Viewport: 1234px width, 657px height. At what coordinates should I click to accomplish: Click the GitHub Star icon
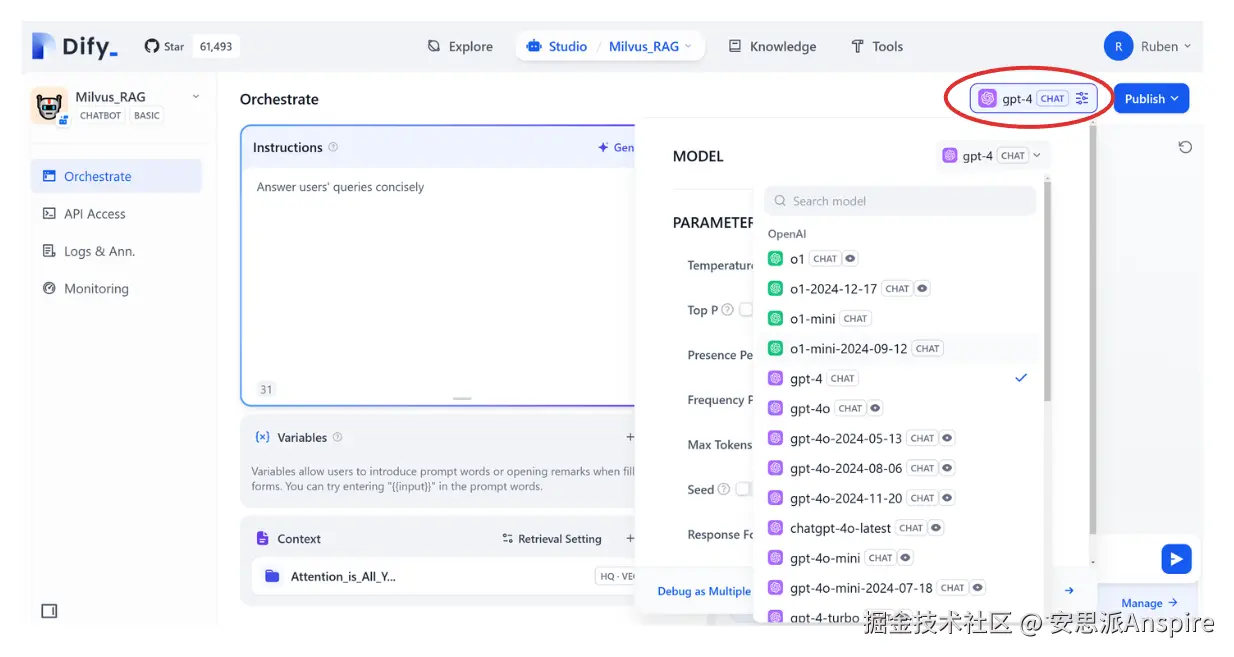[x=152, y=46]
